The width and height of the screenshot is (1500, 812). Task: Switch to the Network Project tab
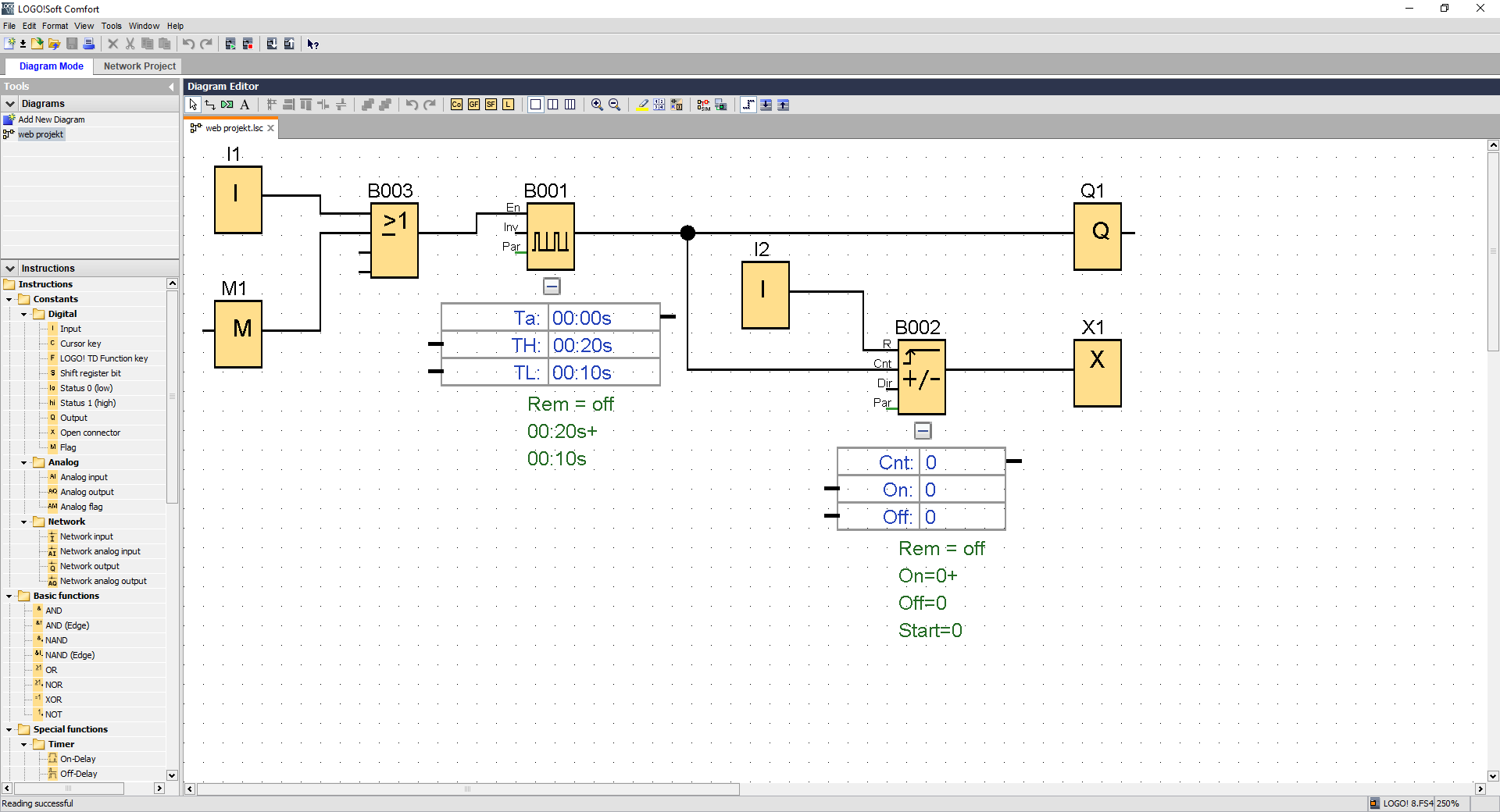tap(139, 66)
